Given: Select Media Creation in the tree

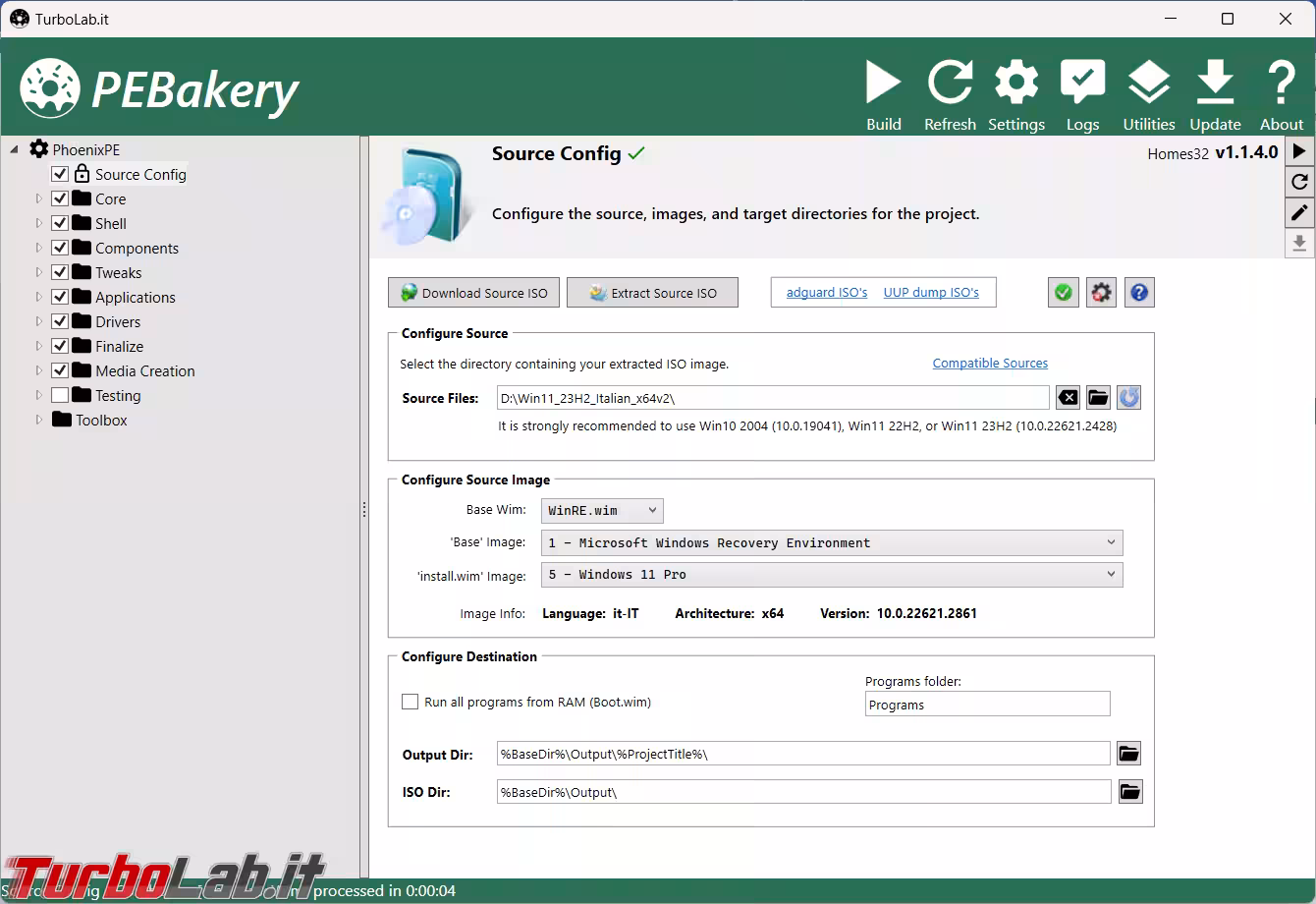Looking at the screenshot, I should (x=144, y=370).
